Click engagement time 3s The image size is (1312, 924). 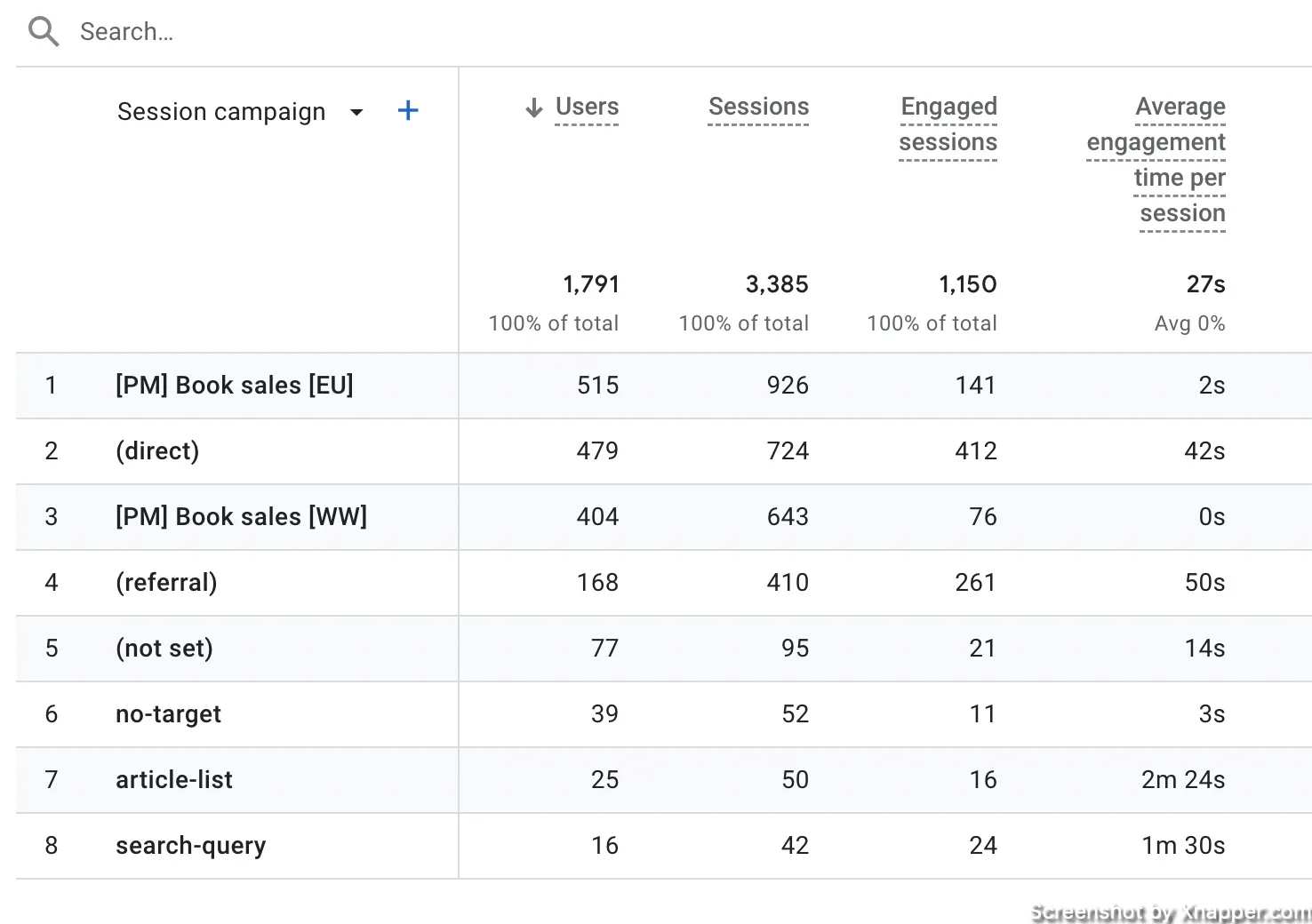click(1212, 714)
